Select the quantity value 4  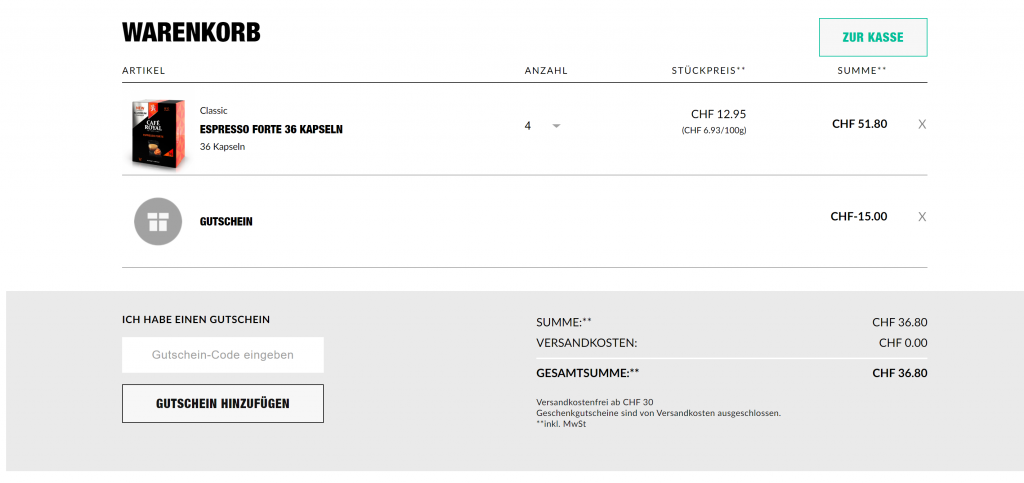tap(528, 126)
